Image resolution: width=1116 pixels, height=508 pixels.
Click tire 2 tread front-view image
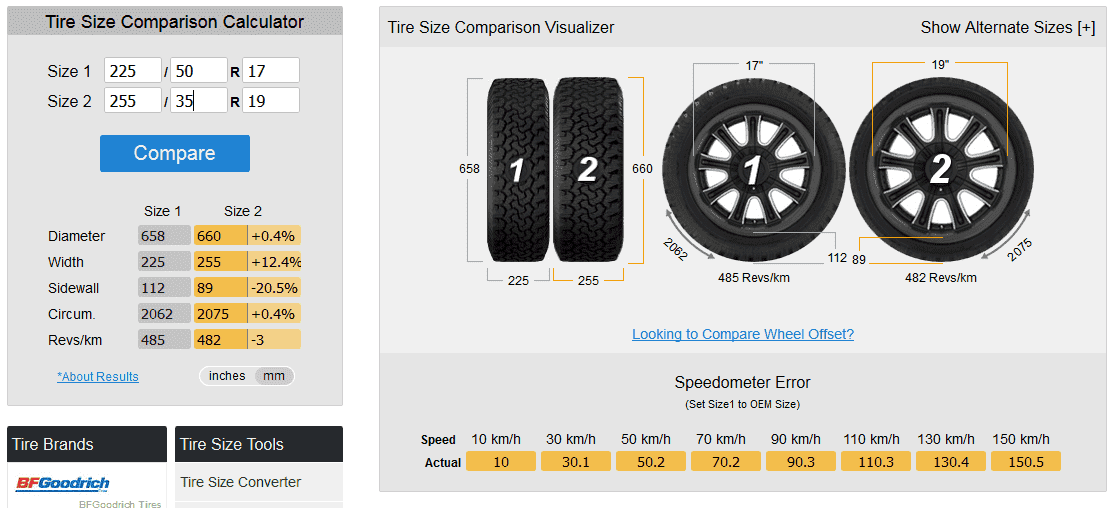tap(587, 169)
